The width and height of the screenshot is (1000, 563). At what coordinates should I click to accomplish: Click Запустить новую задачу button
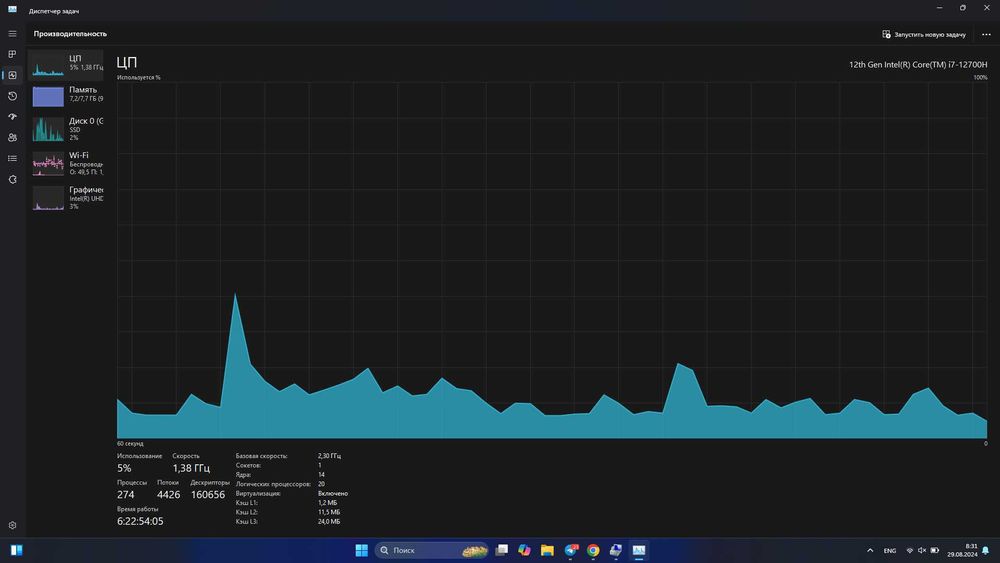(x=923, y=34)
